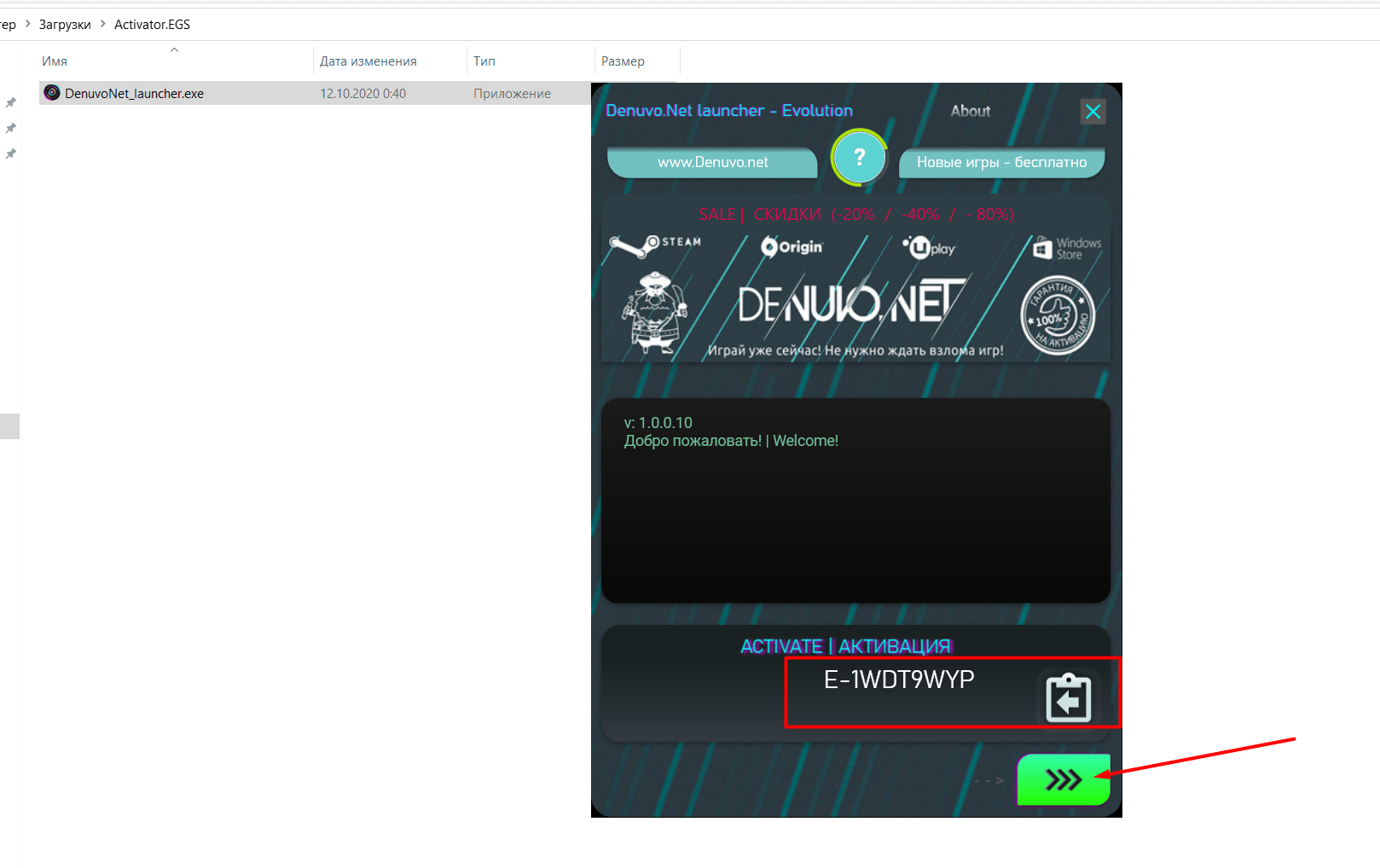
Task: Click the pirate mascot image
Action: click(655, 313)
